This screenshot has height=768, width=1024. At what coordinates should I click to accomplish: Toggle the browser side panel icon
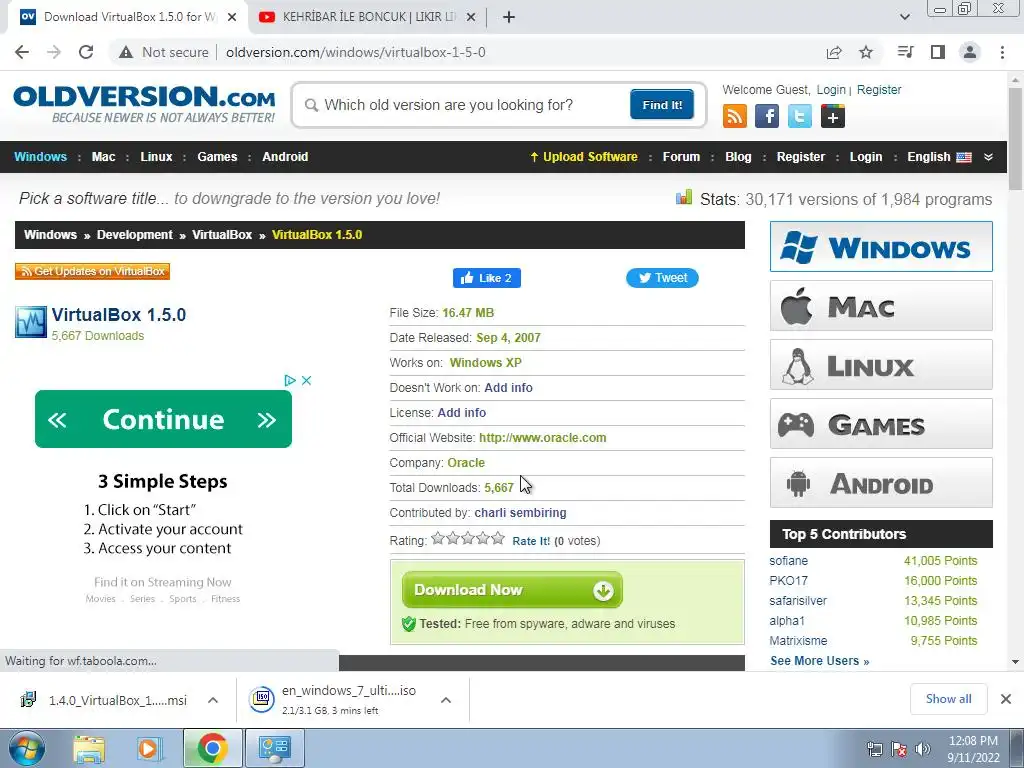point(938,52)
